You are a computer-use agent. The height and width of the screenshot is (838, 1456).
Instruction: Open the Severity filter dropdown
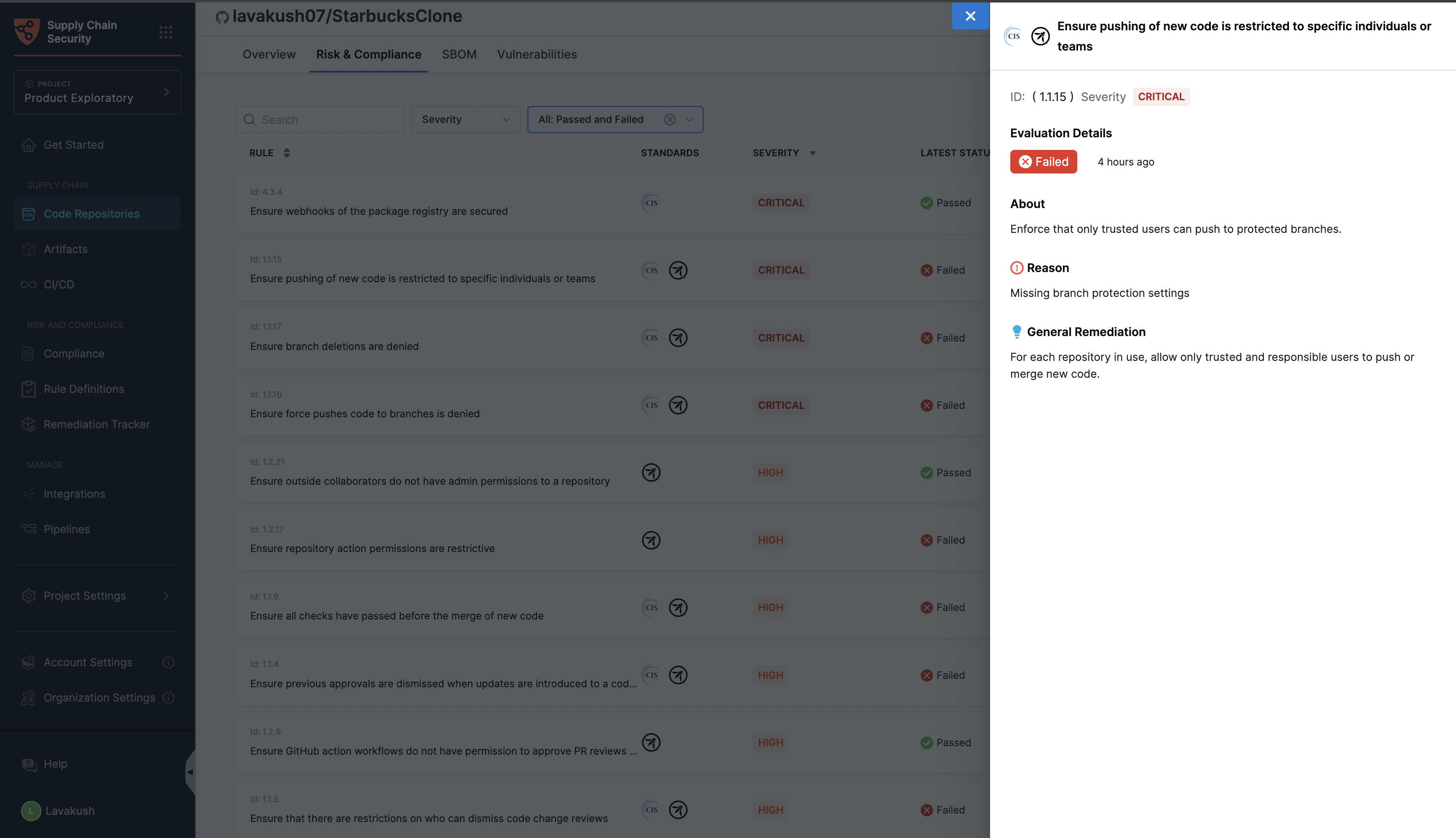coord(465,120)
